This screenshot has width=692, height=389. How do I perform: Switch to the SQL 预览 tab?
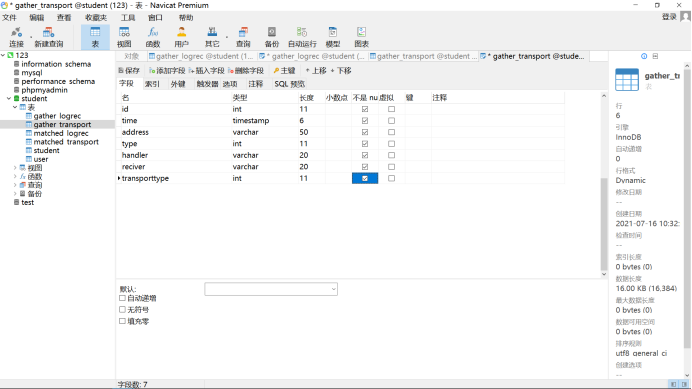pos(290,84)
